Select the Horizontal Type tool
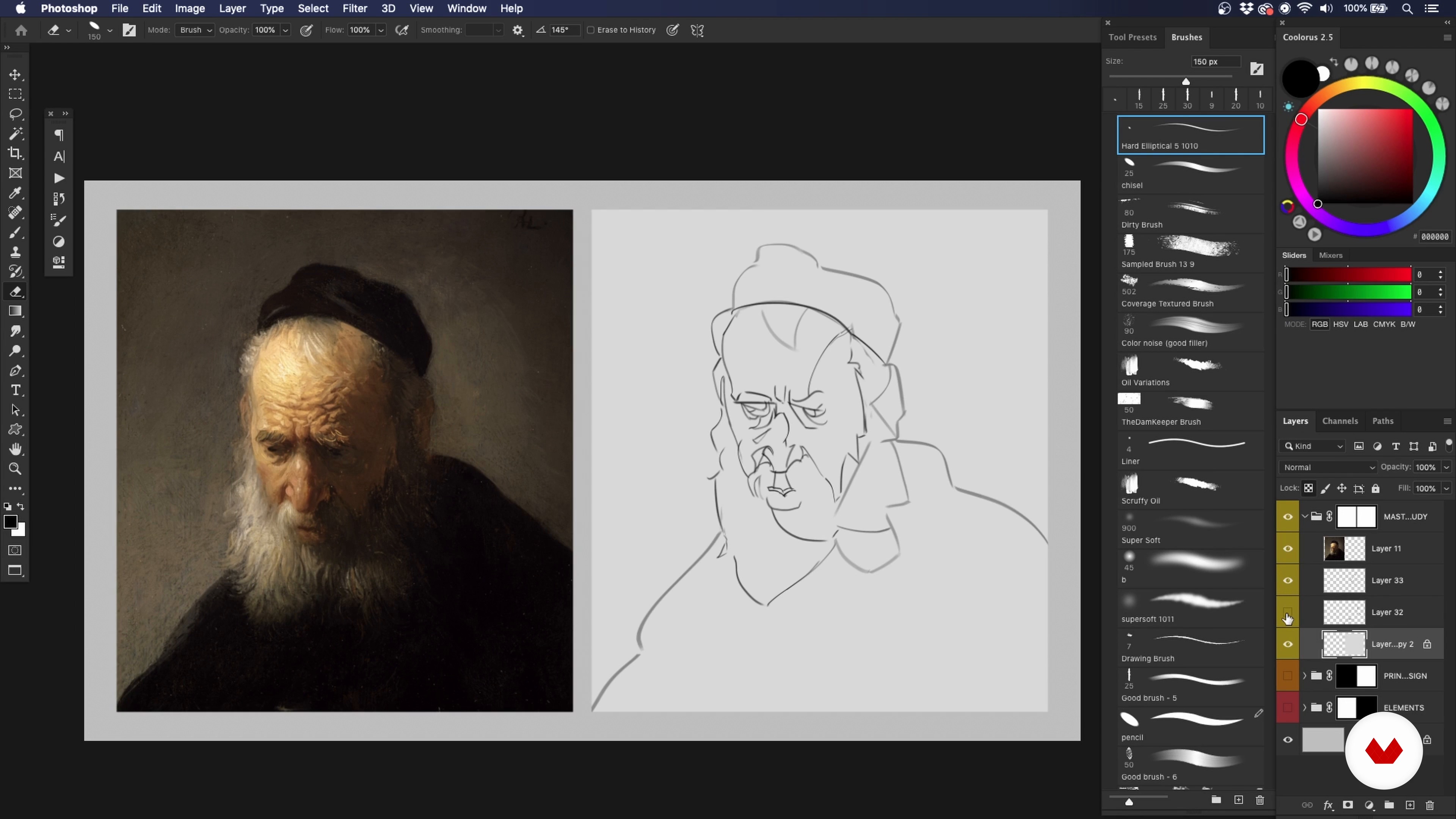The height and width of the screenshot is (819, 1456). (15, 391)
